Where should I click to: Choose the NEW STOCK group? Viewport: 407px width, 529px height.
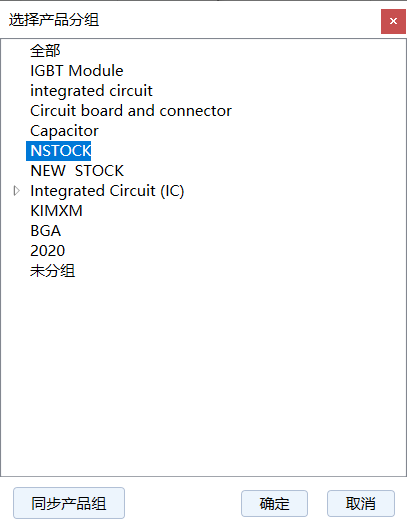77,171
